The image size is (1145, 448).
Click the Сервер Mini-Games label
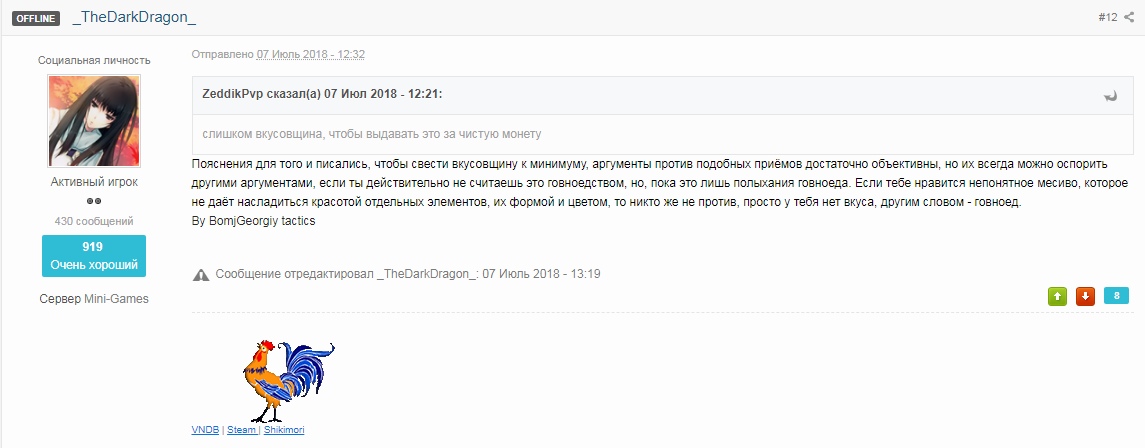pos(94,298)
